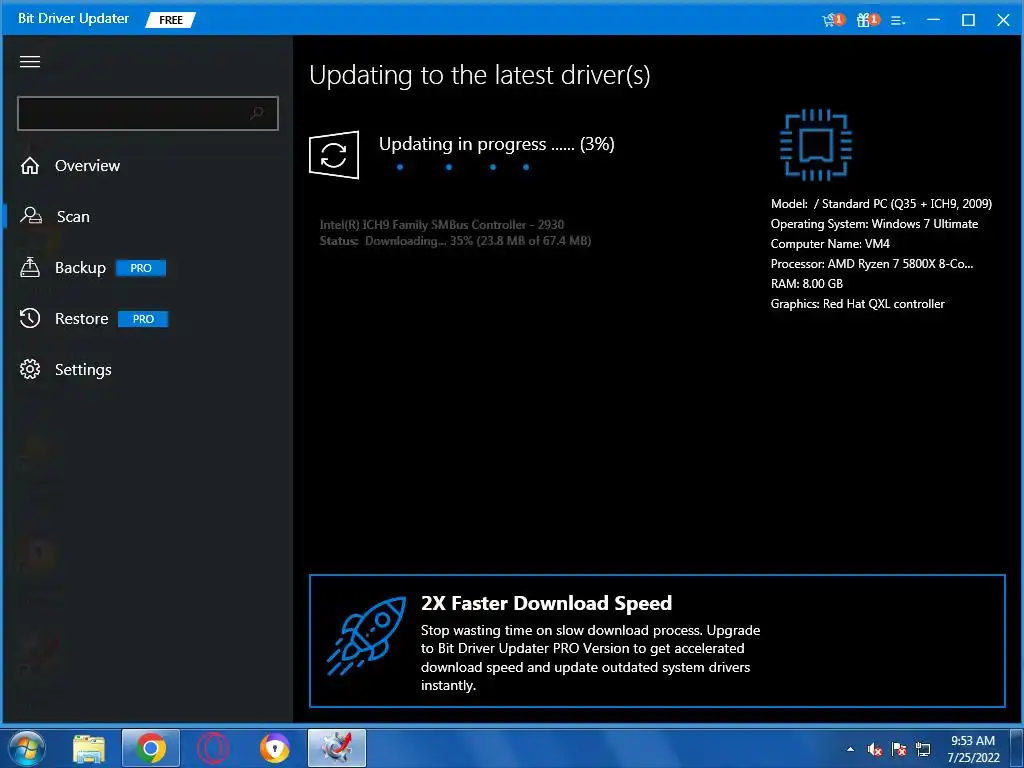
Task: Click the RAM 8.00 GB text
Action: coord(807,284)
